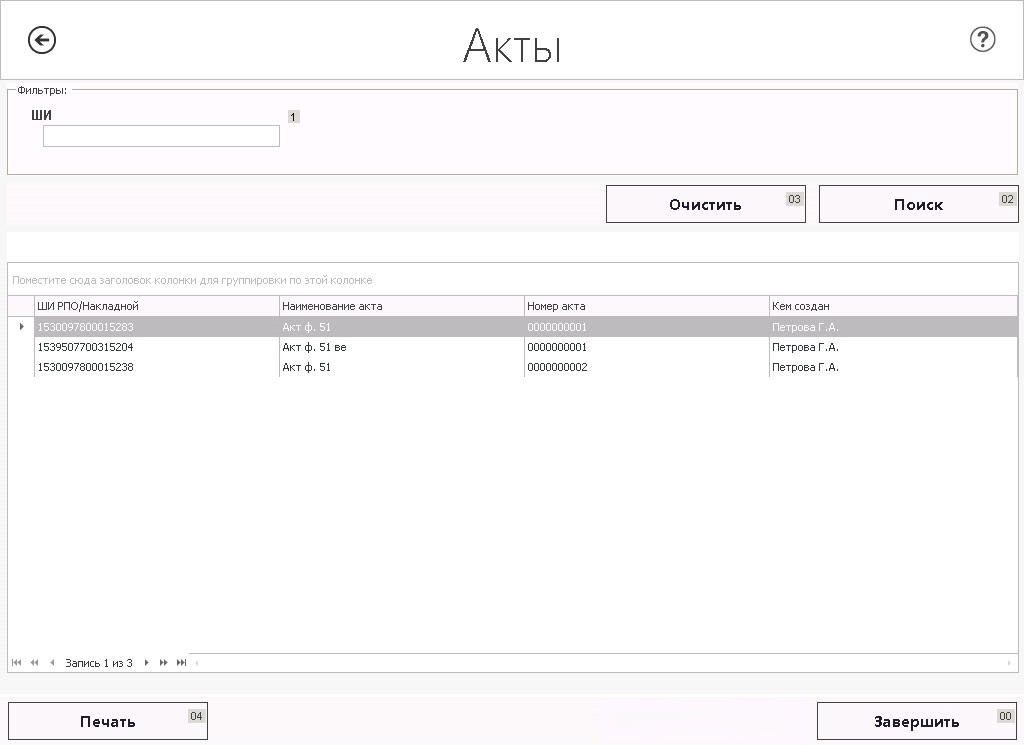The image size is (1024, 745).
Task: Click the back arrow icon
Action: click(42, 40)
